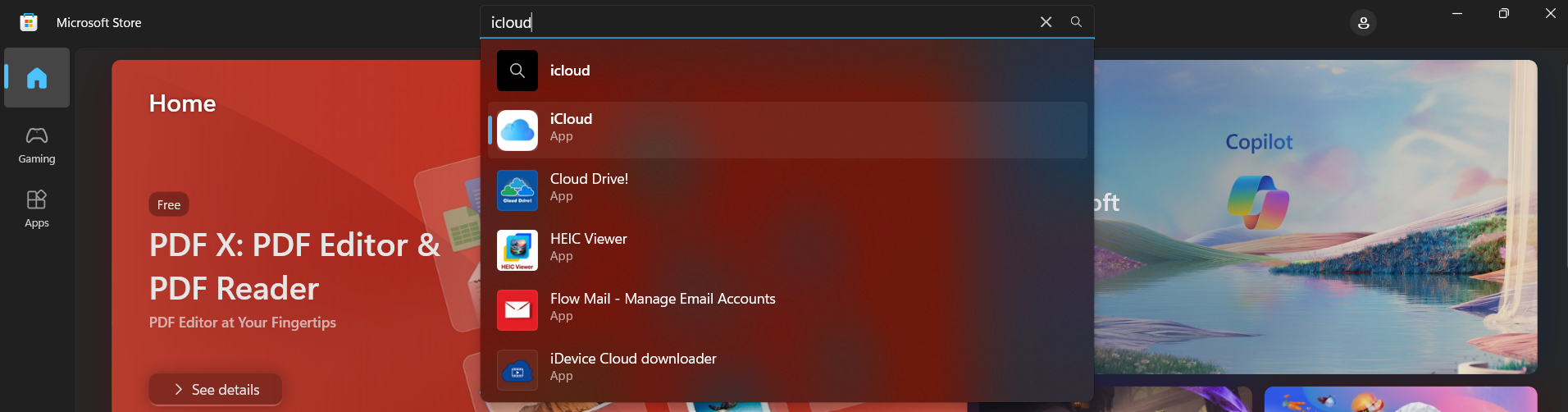Clear the search box text

(x=1046, y=22)
